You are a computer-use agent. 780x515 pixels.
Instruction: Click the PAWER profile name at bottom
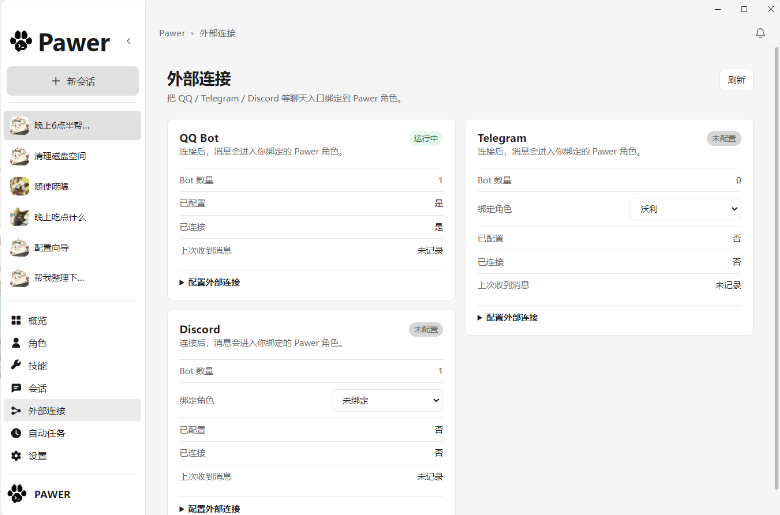point(52,494)
